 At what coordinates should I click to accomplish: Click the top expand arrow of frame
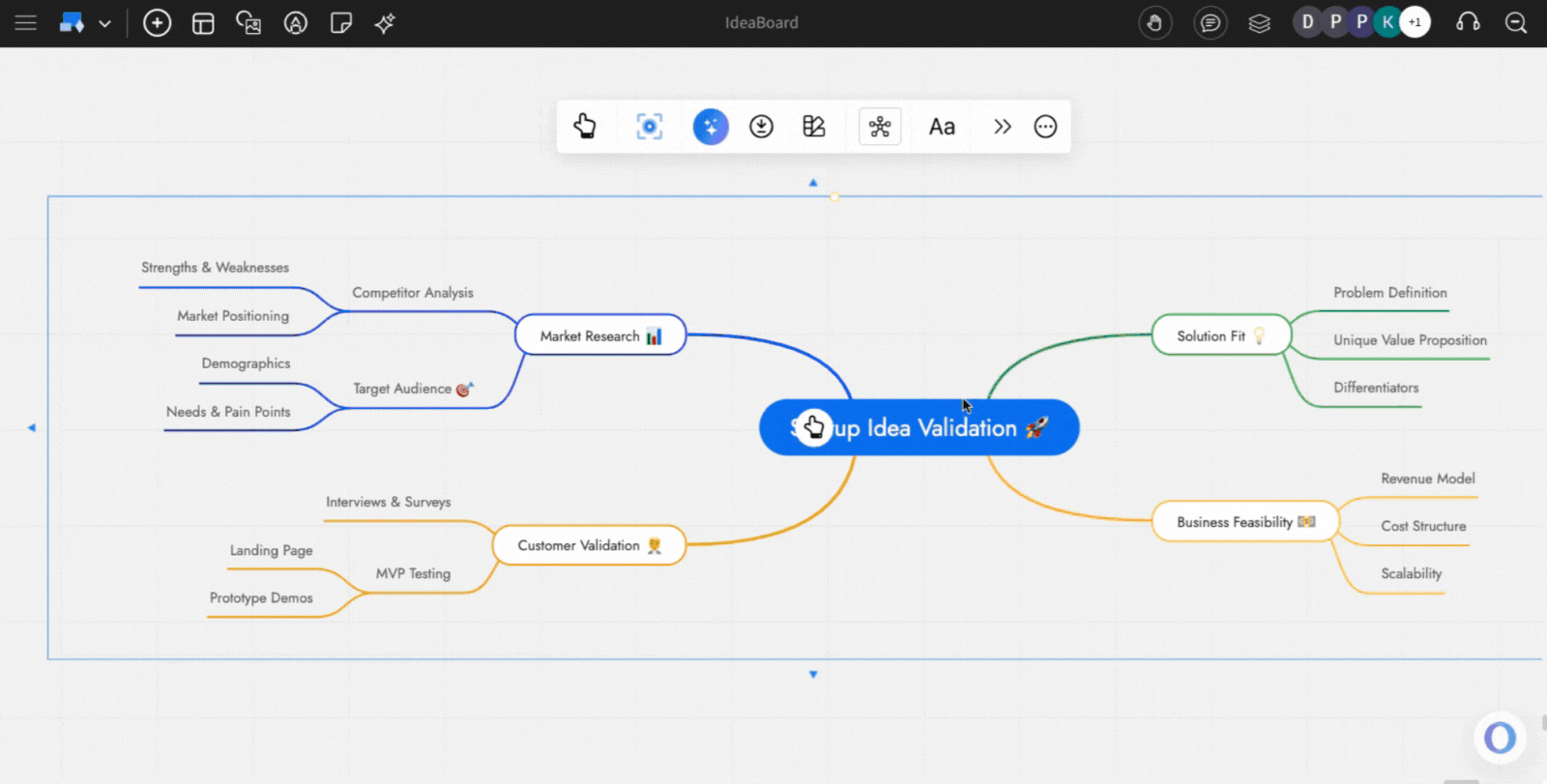(813, 183)
